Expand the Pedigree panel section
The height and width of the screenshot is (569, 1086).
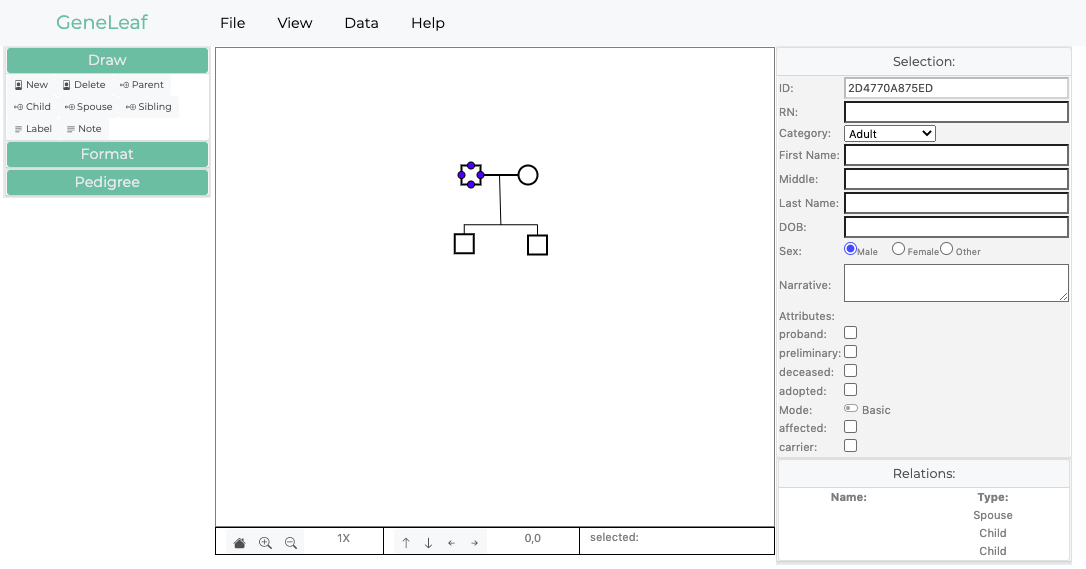[x=107, y=182]
